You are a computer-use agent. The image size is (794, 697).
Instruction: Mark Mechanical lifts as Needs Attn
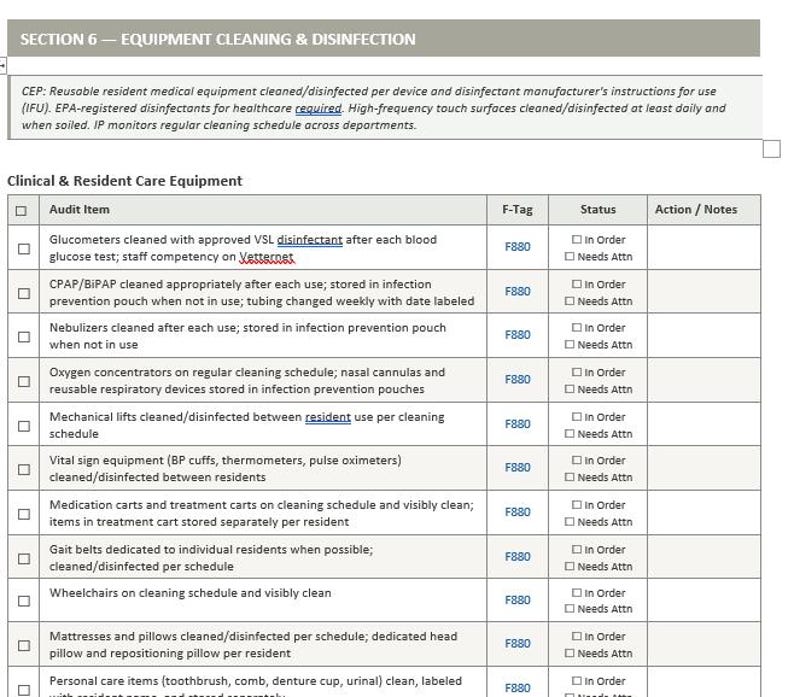[x=569, y=434]
